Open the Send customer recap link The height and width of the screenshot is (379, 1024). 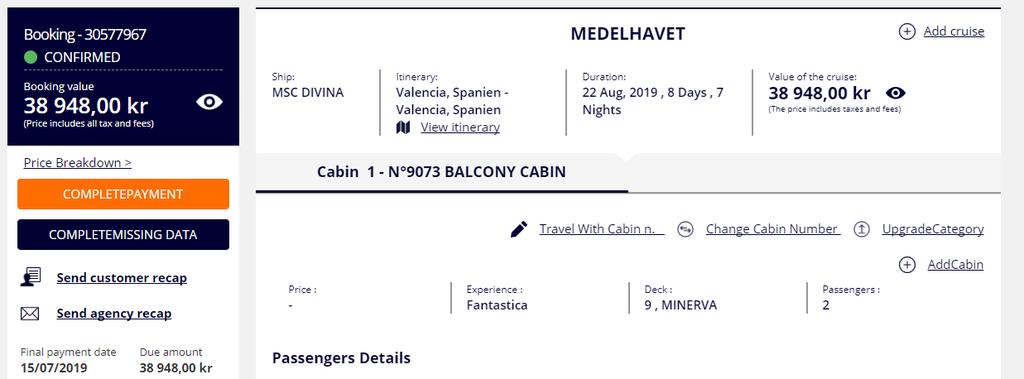(x=121, y=278)
